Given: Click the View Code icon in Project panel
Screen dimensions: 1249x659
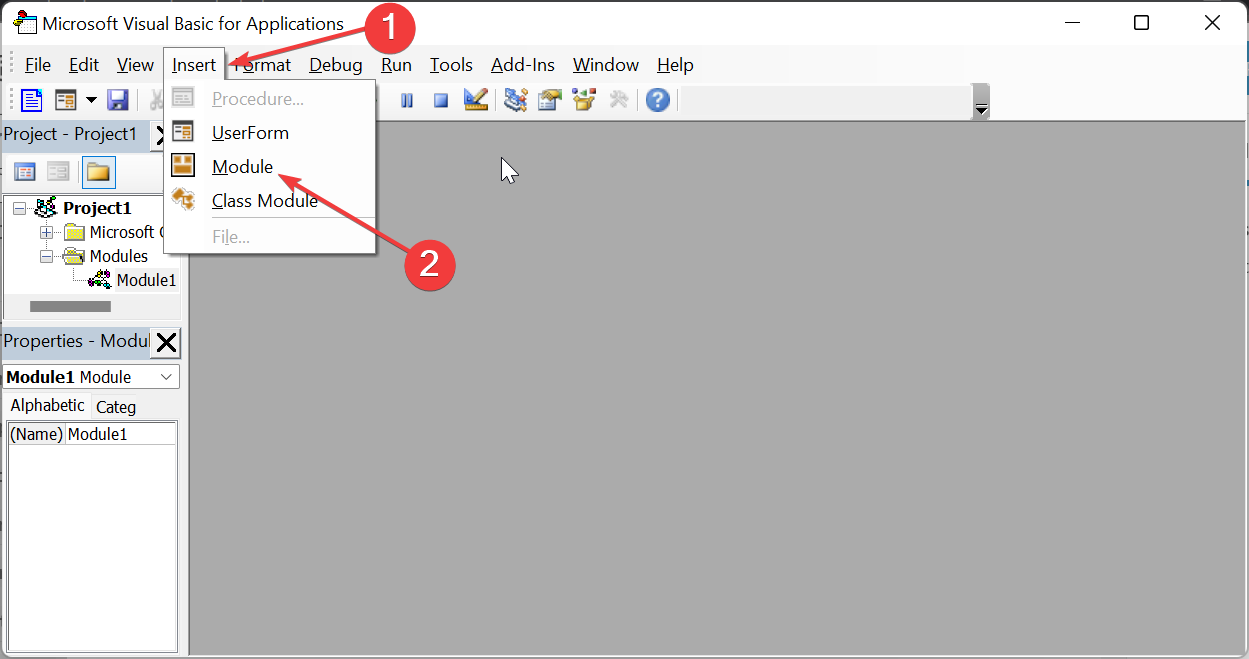Looking at the screenshot, I should click(24, 172).
